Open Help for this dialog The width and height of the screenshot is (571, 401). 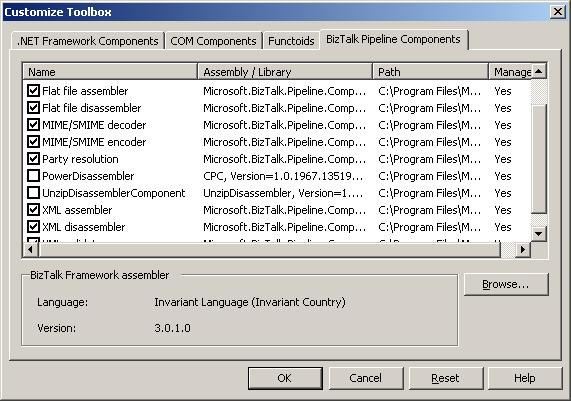[x=525, y=378]
